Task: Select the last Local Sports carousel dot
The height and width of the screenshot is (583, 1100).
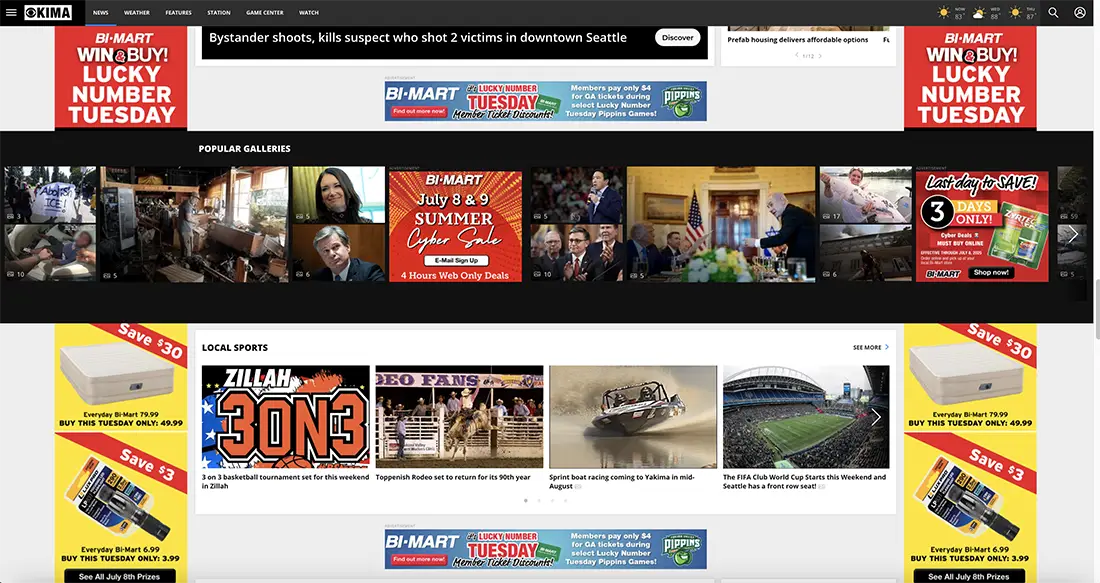Action: coord(565,500)
